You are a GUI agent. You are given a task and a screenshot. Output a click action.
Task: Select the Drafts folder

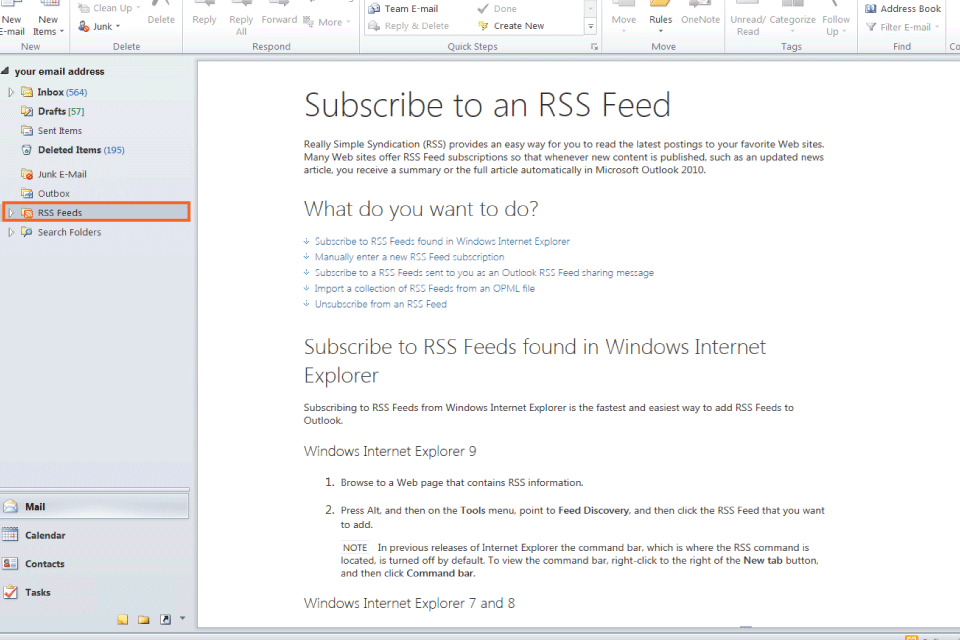[52, 111]
